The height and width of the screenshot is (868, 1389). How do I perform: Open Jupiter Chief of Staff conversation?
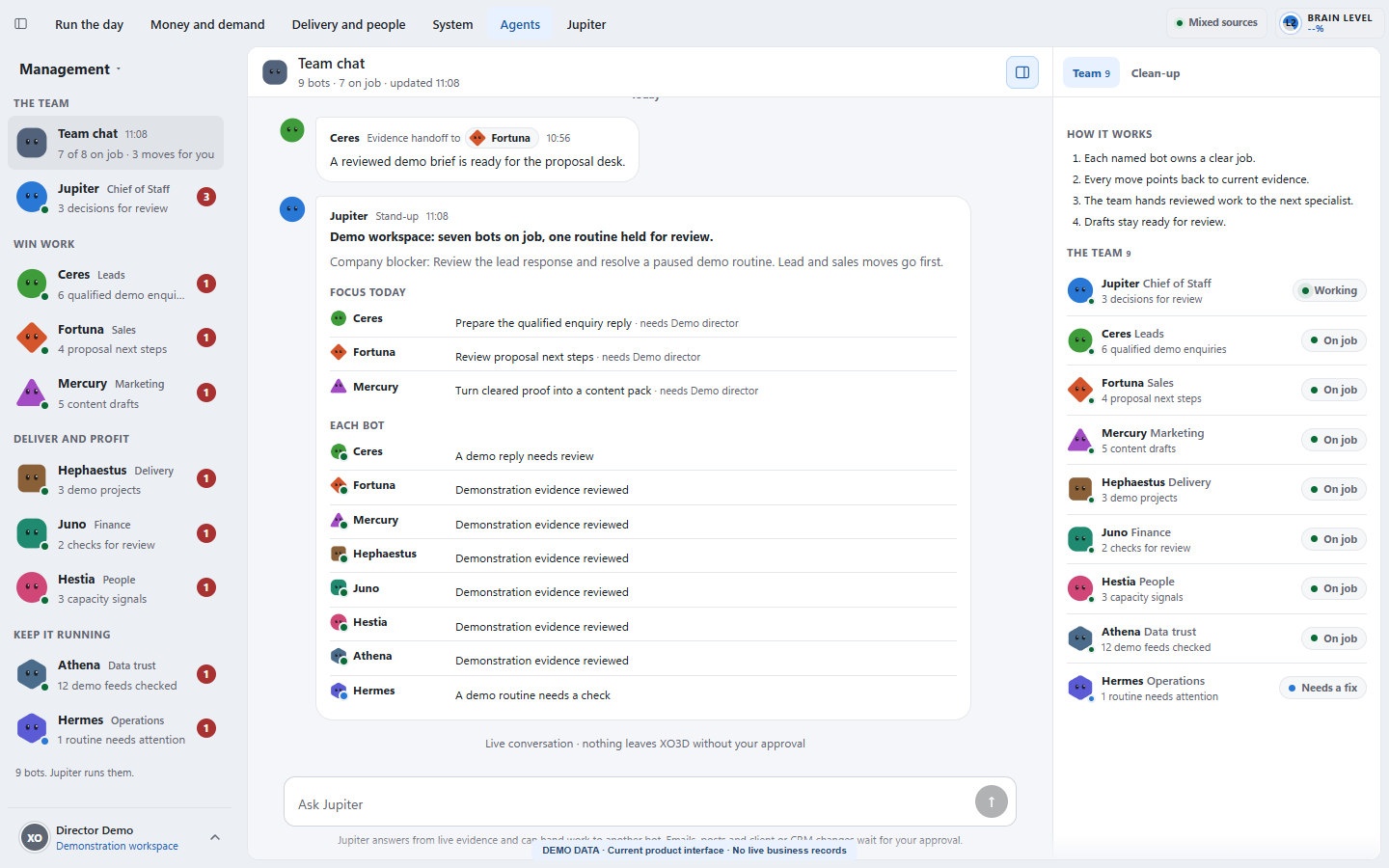[116, 198]
